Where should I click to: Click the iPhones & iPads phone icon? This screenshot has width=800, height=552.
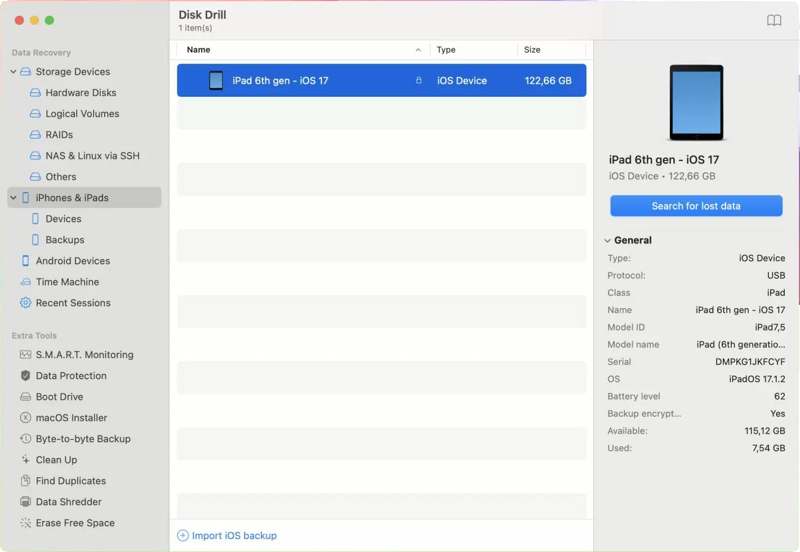coord(26,198)
